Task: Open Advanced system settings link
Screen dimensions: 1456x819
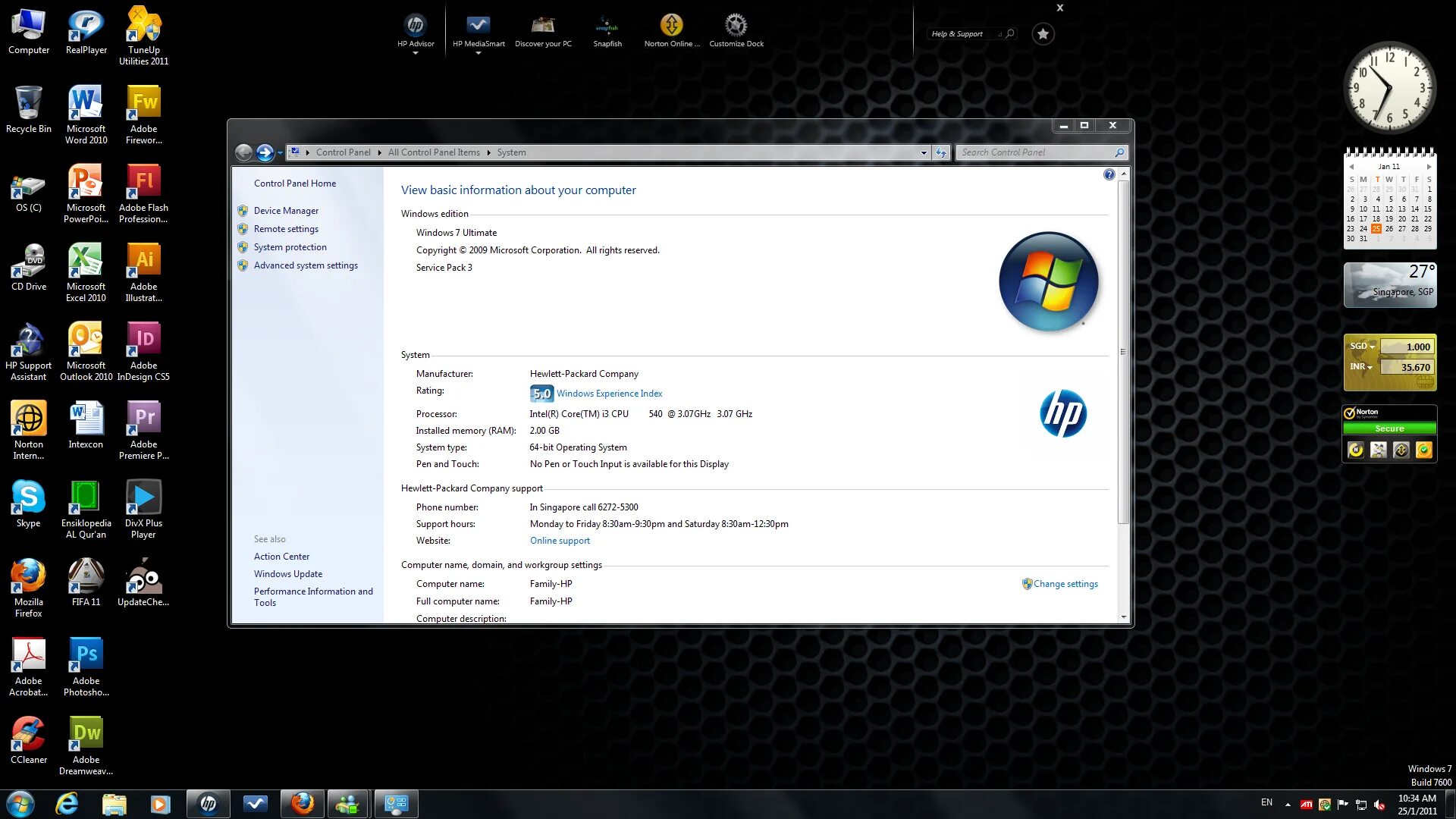Action: coord(306,265)
